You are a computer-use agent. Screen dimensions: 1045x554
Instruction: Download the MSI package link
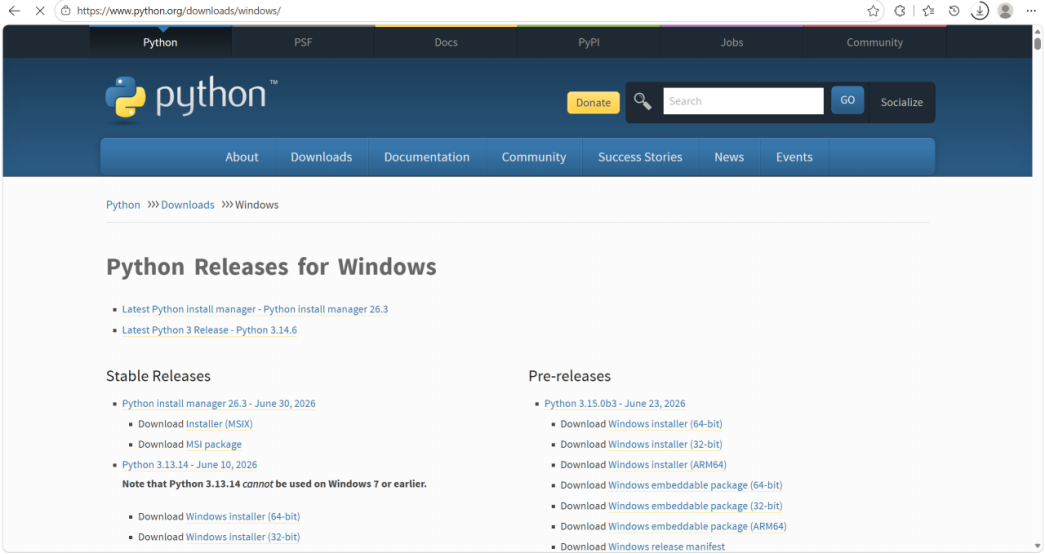coord(214,444)
